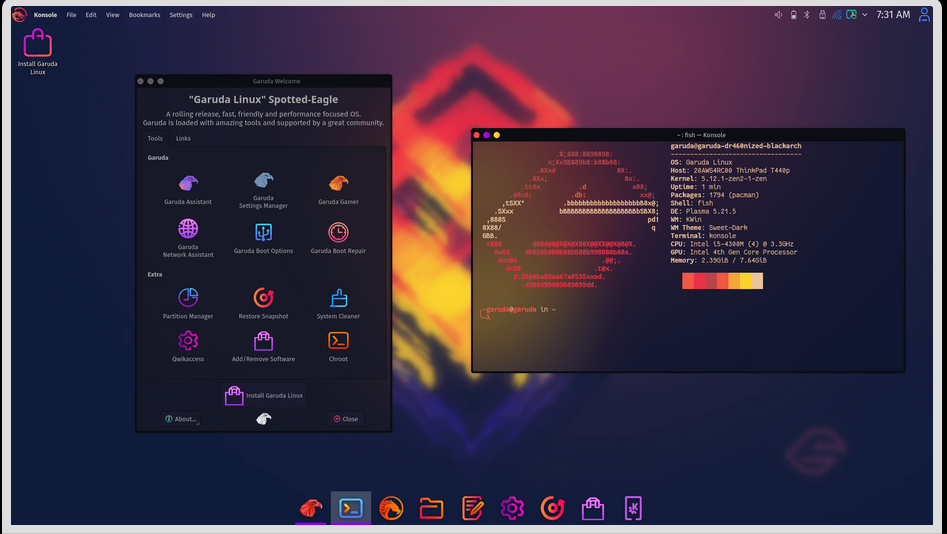
Task: Open Restore Snapshot tool
Action: (263, 303)
